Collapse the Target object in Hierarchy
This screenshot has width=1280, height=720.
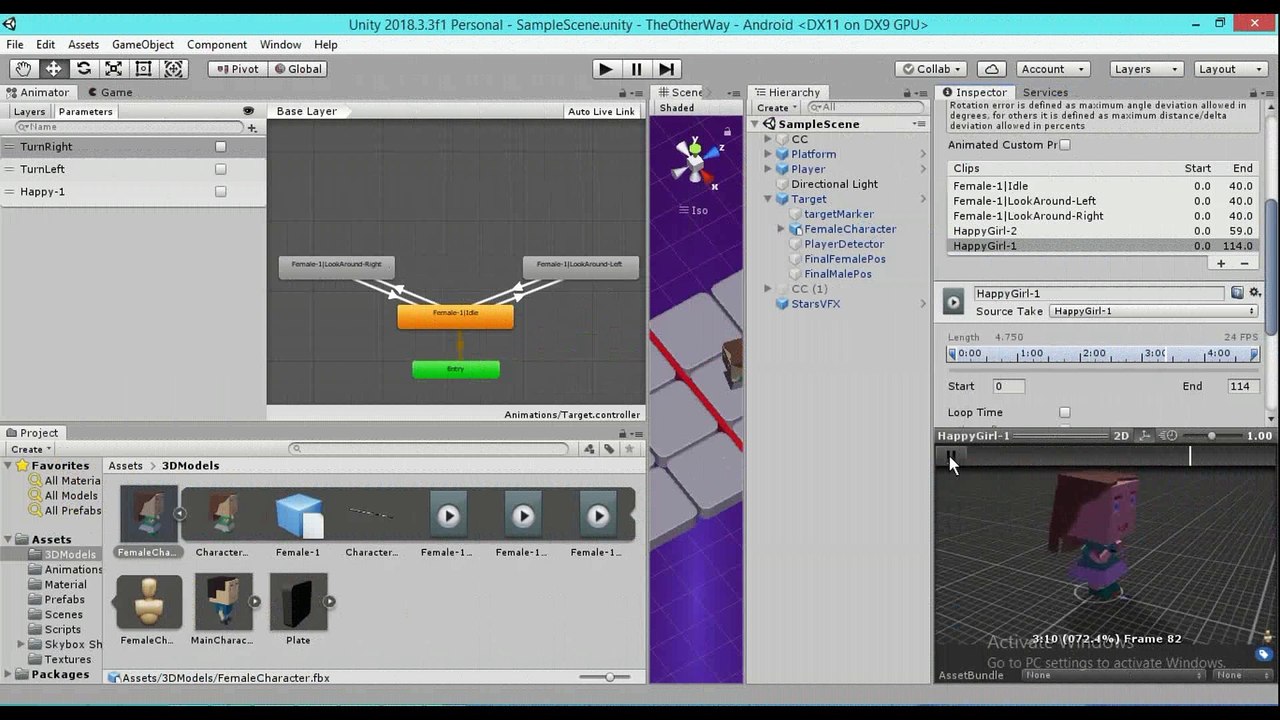click(x=768, y=199)
